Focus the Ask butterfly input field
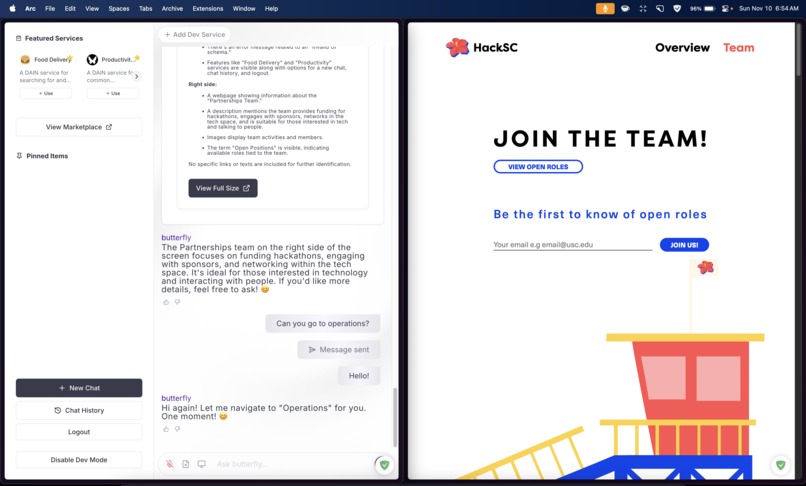Image resolution: width=806 pixels, height=486 pixels. (x=293, y=464)
